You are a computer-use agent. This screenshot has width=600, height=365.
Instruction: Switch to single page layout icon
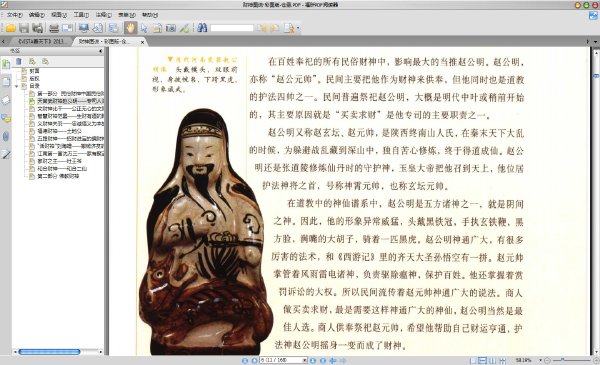click(x=473, y=360)
